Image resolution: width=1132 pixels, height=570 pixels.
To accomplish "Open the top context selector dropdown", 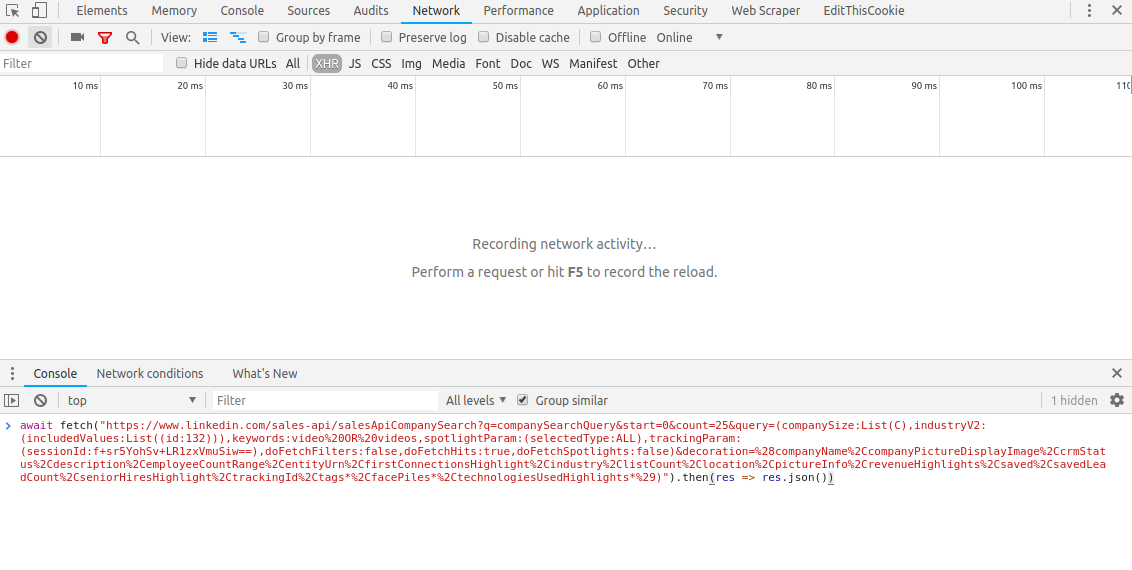I will click(131, 400).
